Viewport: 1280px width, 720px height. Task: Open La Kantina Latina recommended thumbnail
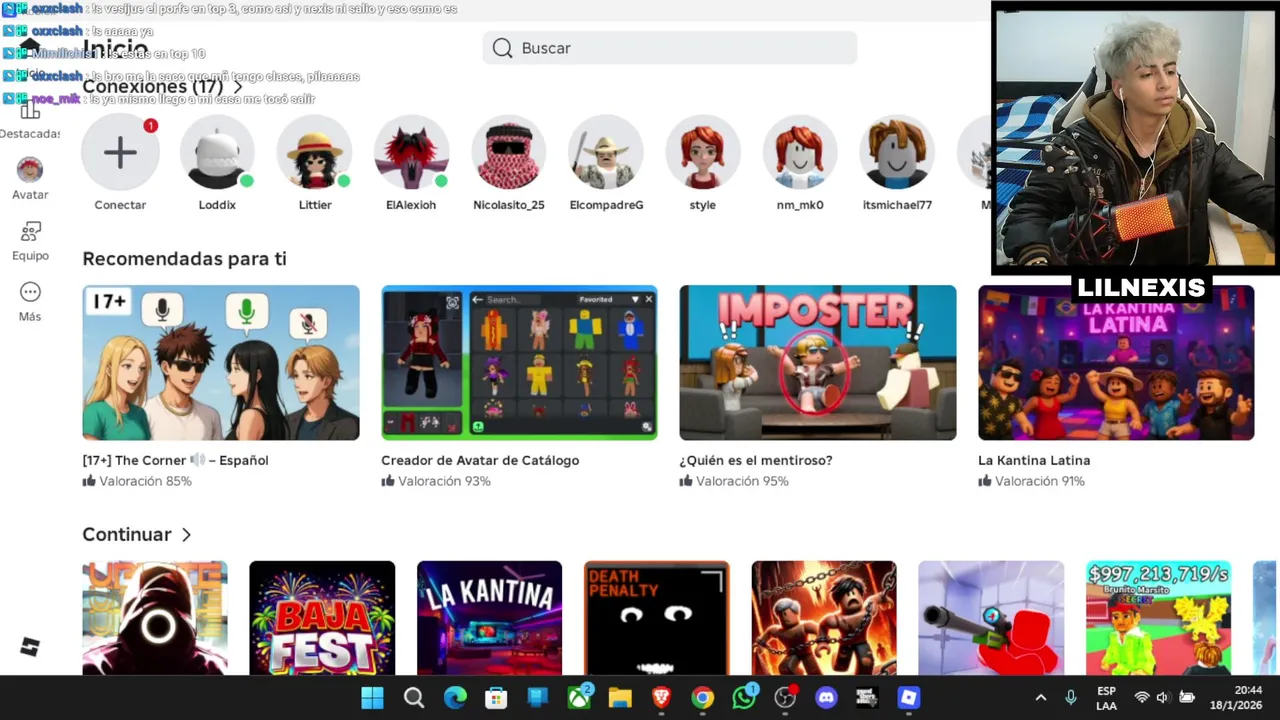click(x=1116, y=363)
